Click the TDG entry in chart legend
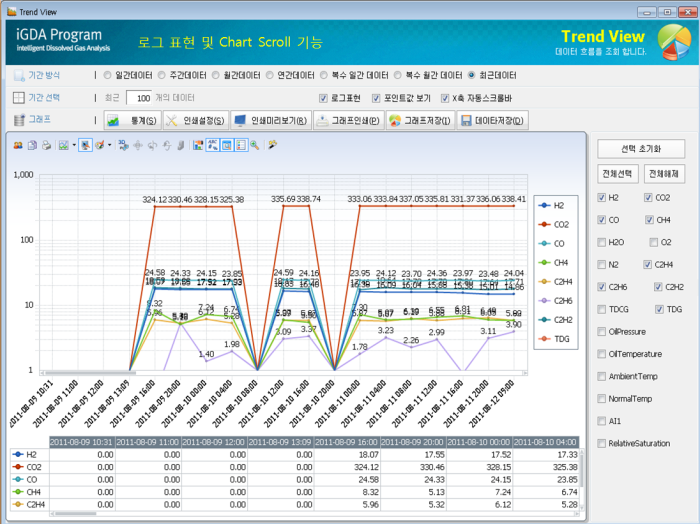 click(x=554, y=339)
